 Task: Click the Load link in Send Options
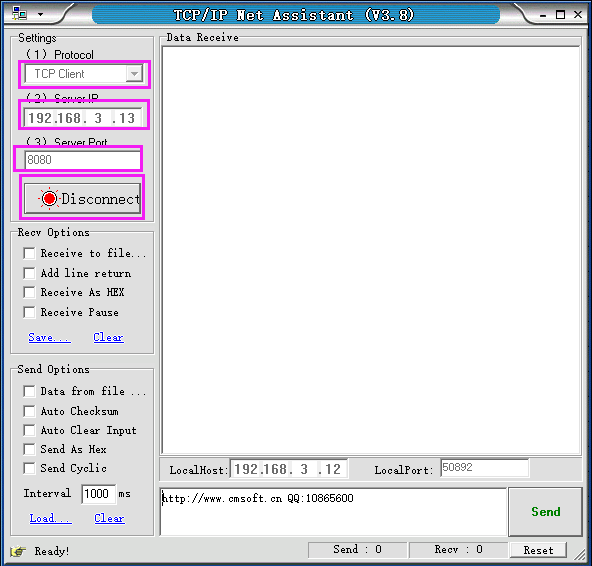[x=51, y=518]
